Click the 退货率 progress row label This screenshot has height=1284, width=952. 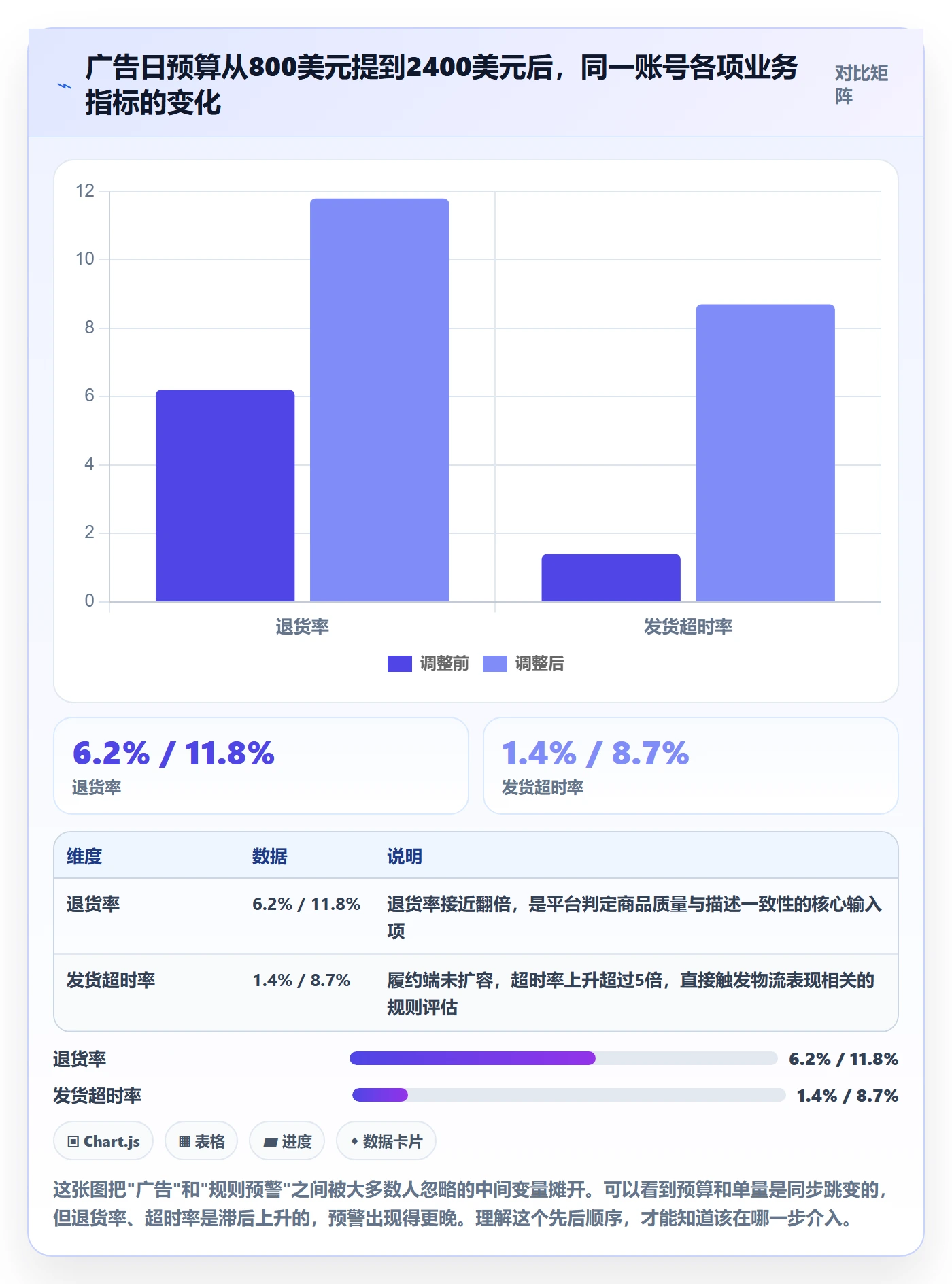click(x=80, y=1059)
